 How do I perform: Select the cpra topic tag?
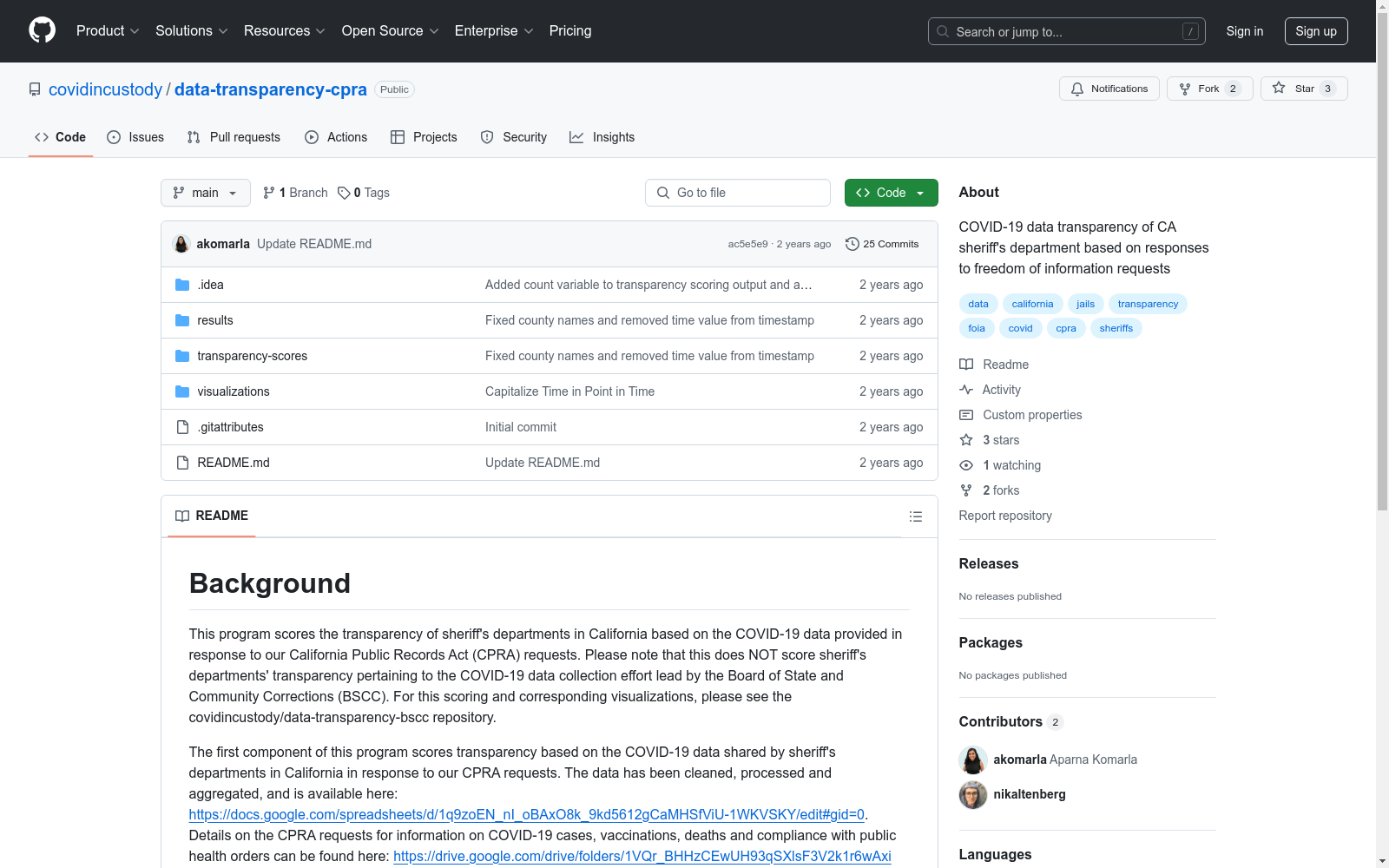click(1066, 328)
